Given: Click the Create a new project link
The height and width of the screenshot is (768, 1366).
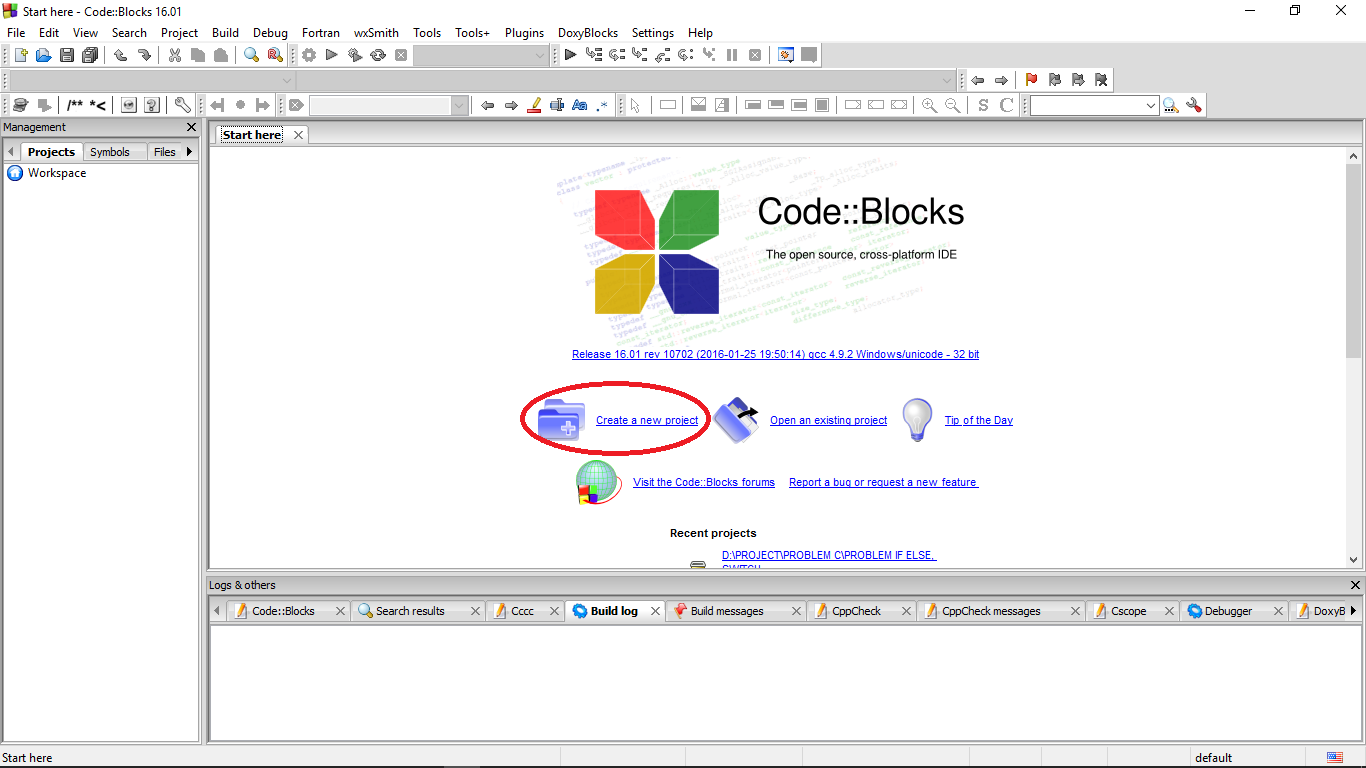Looking at the screenshot, I should (x=647, y=420).
